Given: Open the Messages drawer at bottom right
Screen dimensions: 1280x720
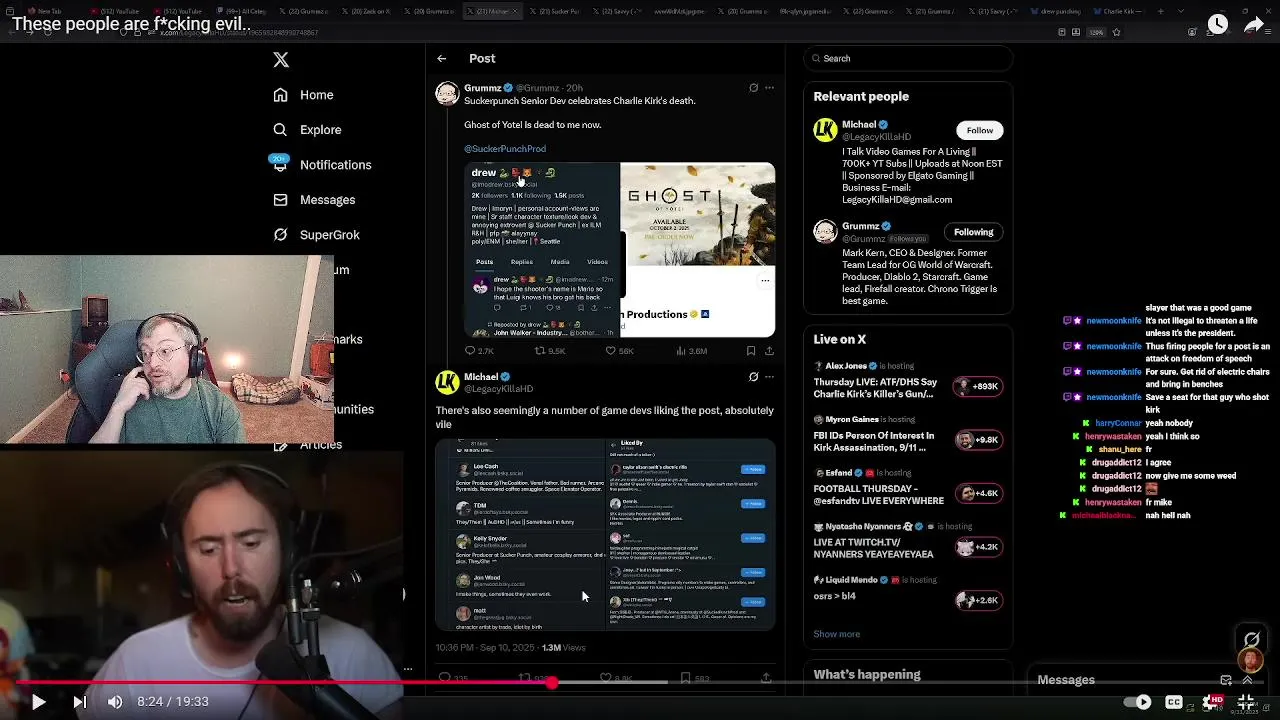Looking at the screenshot, I should [x=1066, y=680].
